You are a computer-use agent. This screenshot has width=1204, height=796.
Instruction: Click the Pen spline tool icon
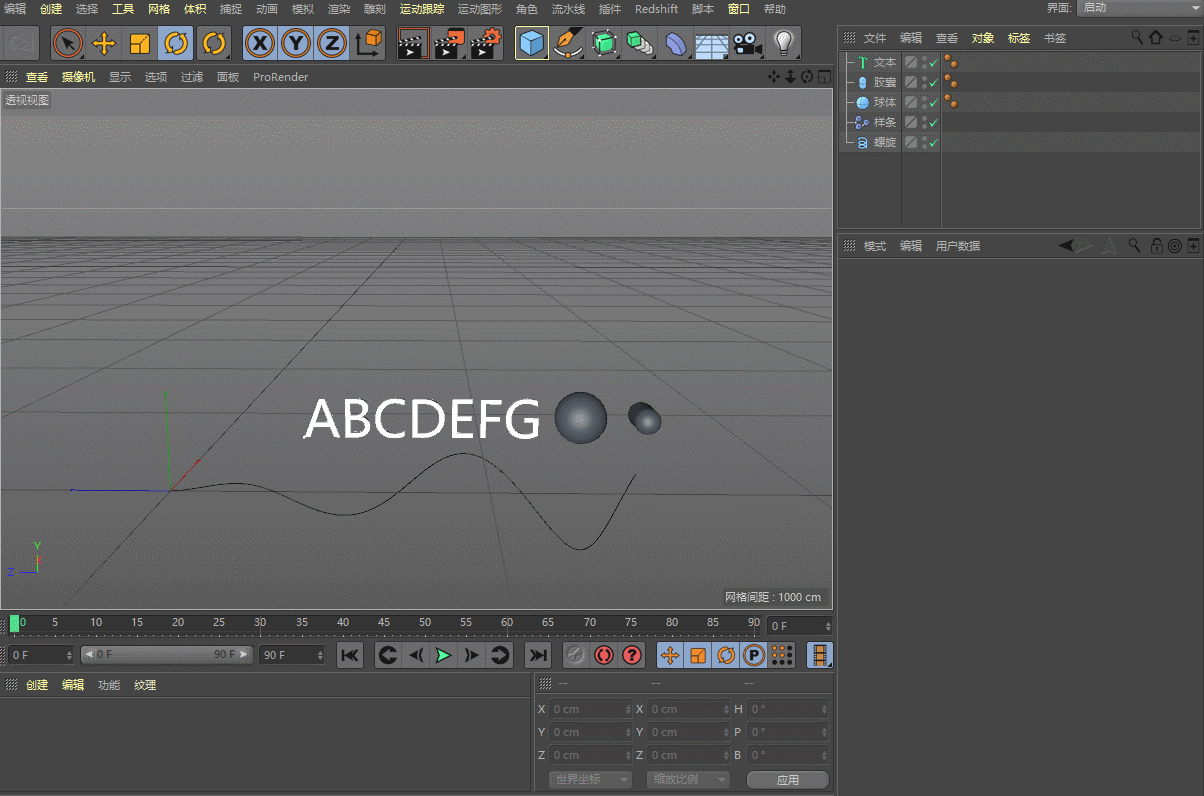click(x=567, y=44)
